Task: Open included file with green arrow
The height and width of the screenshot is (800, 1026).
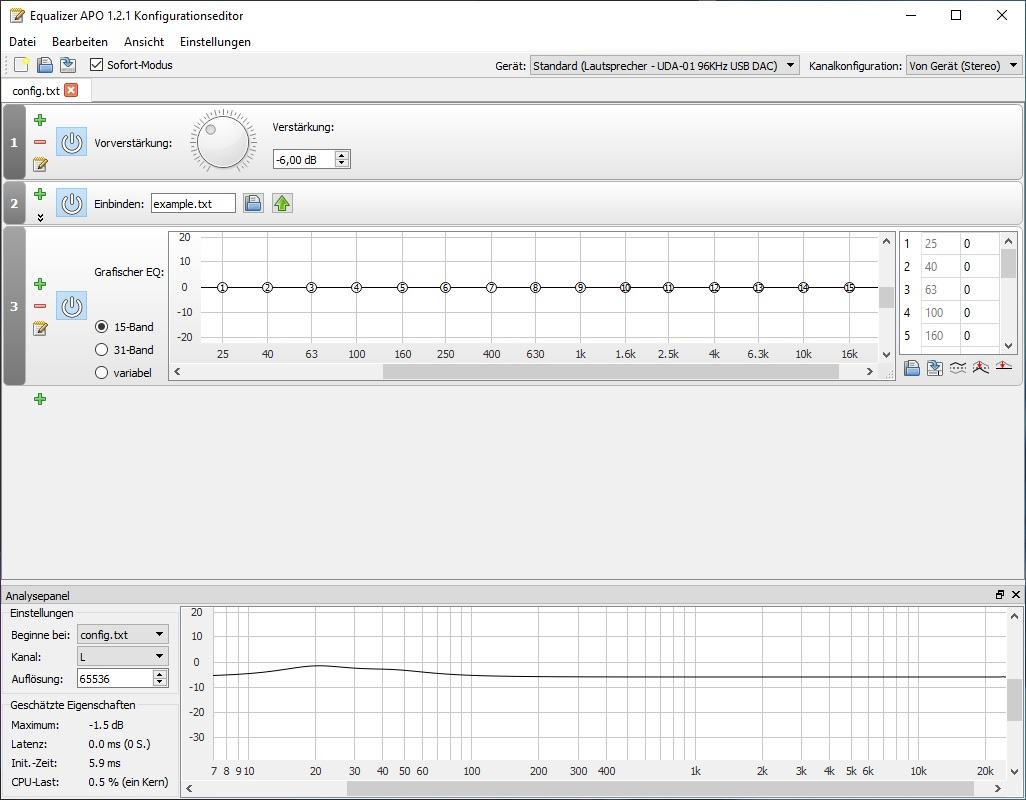Action: point(282,203)
